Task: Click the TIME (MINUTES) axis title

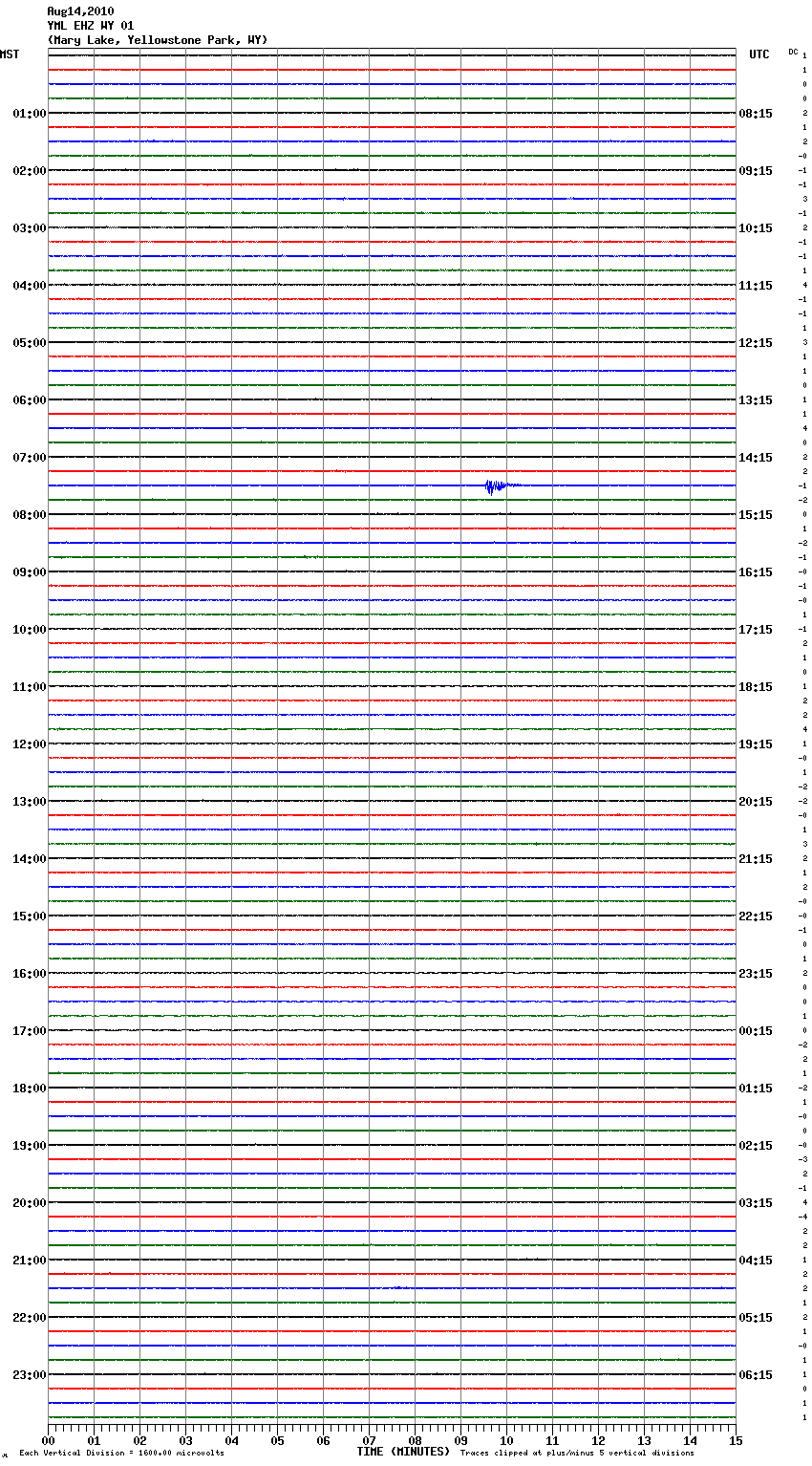Action: (403, 1452)
